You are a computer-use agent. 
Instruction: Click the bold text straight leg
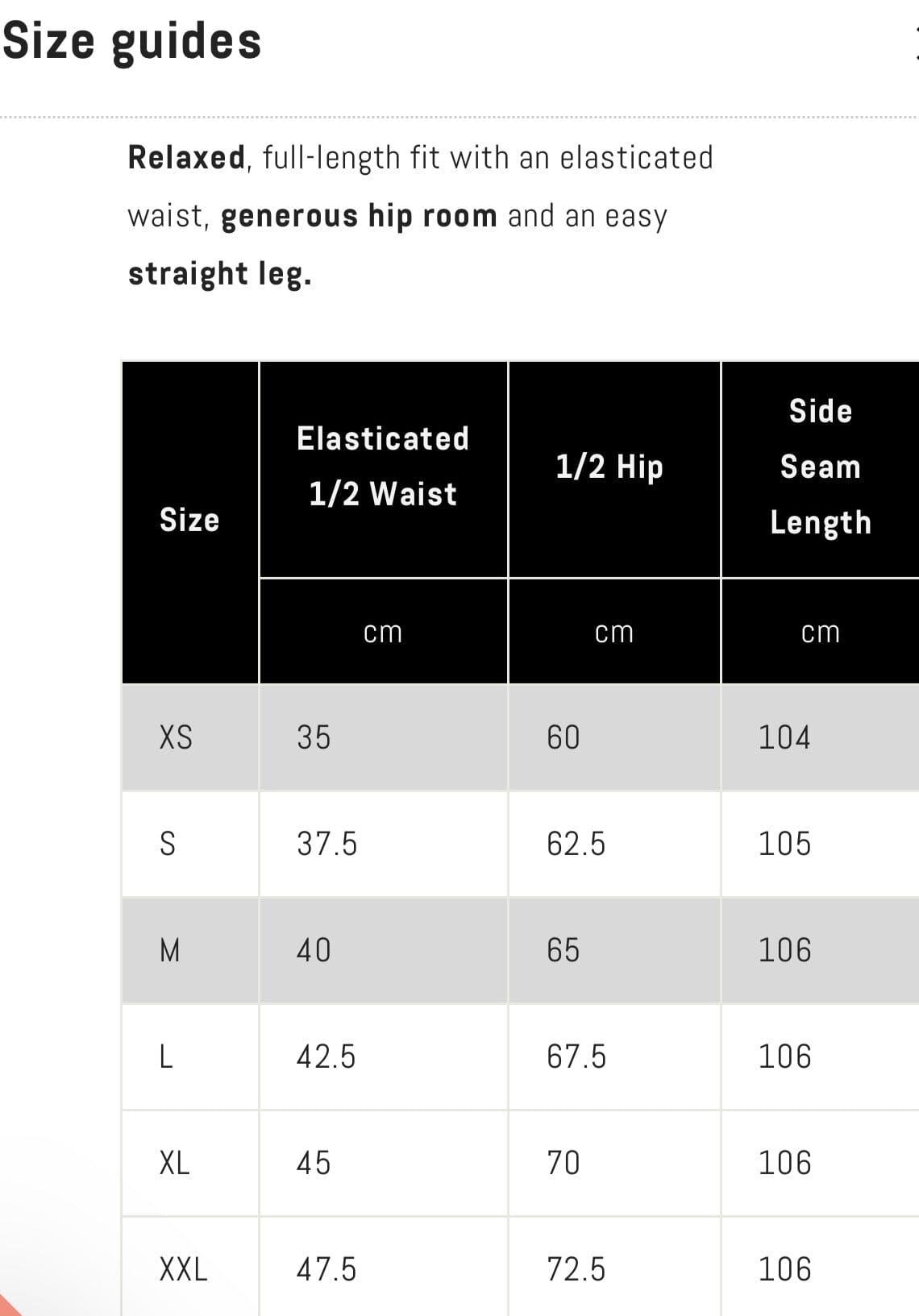(x=219, y=274)
